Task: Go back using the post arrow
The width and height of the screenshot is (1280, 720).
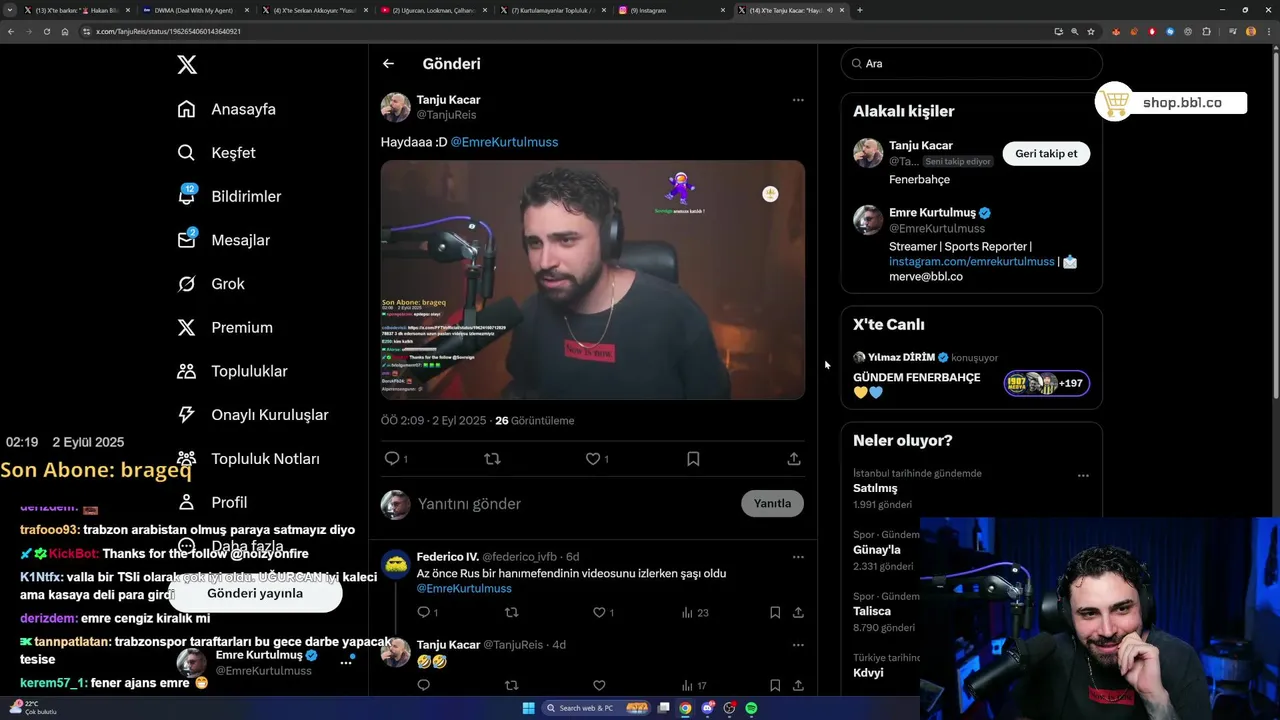Action: (388, 64)
